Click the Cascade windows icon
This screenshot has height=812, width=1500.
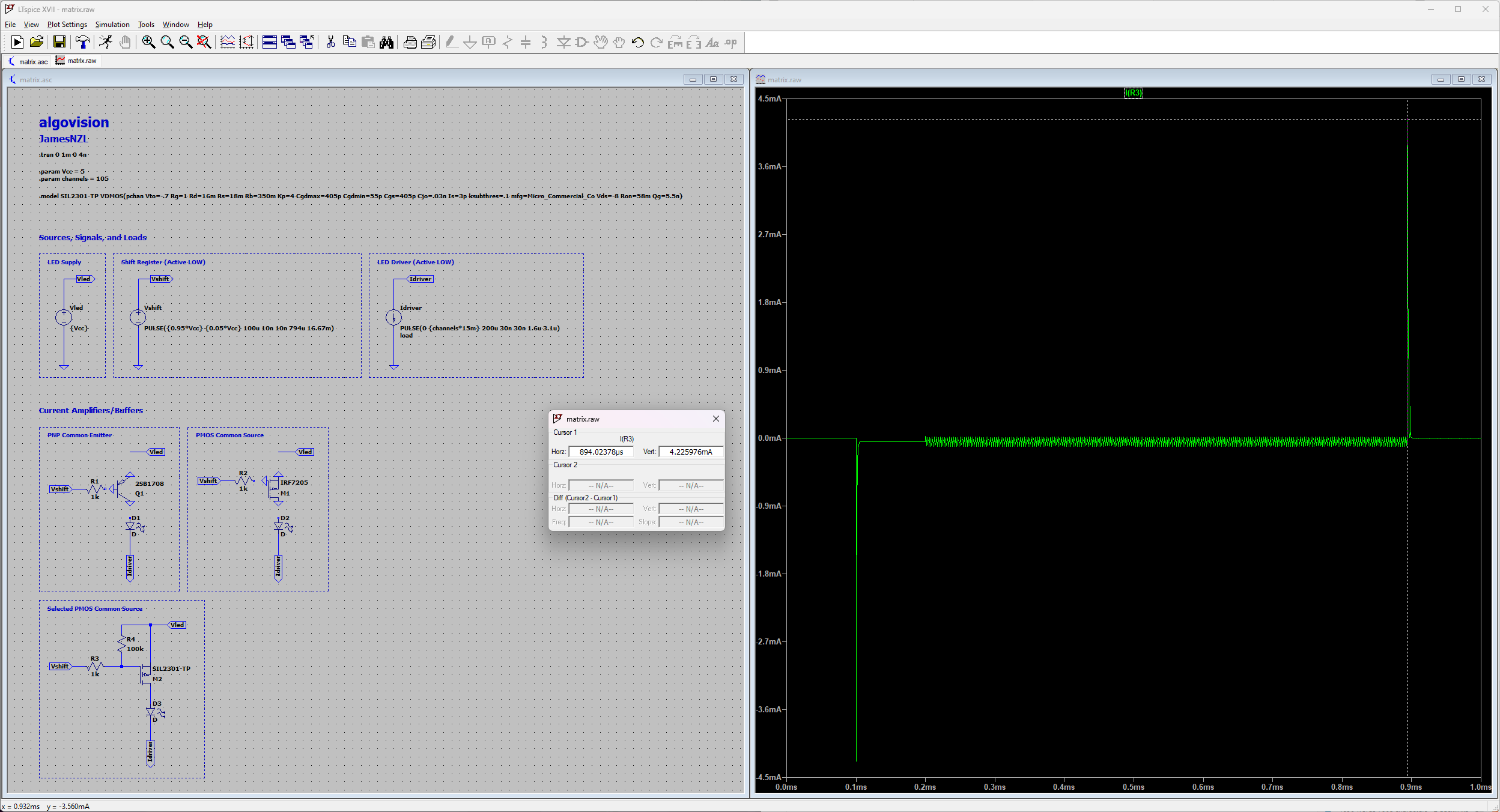(288, 42)
